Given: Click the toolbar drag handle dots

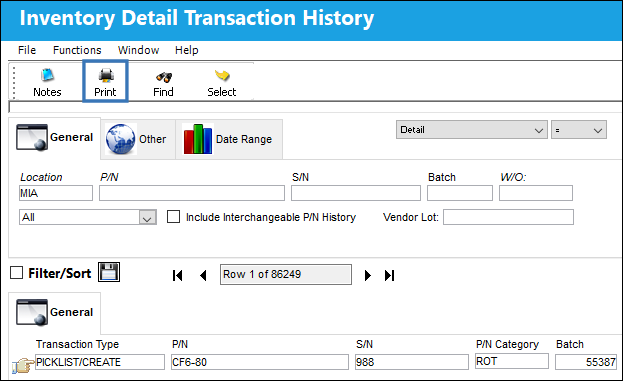Looking at the screenshot, I should coord(14,82).
